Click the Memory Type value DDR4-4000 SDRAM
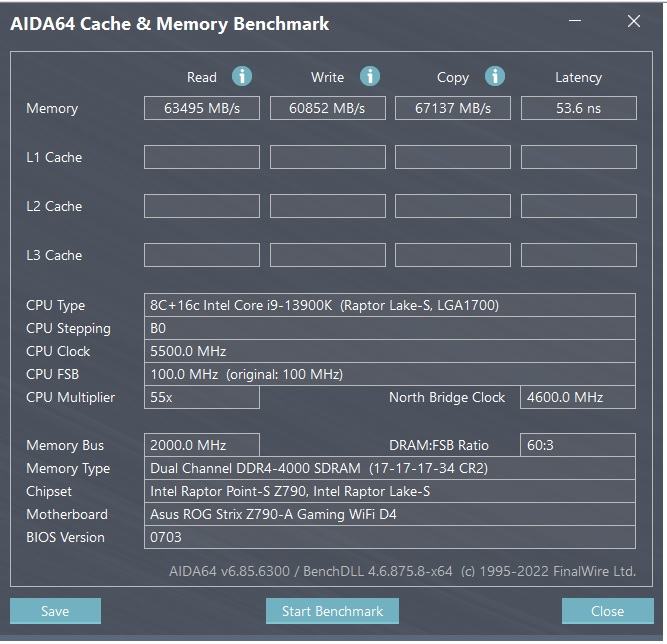Viewport: 667px width, 644px height. (390, 468)
